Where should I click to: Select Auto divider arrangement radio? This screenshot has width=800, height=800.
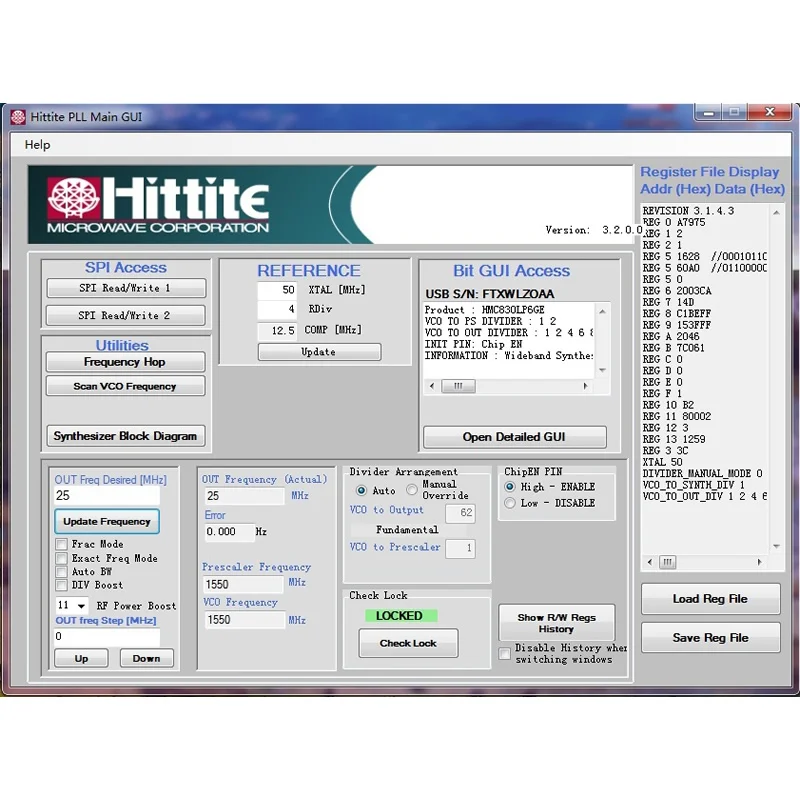coord(361,490)
